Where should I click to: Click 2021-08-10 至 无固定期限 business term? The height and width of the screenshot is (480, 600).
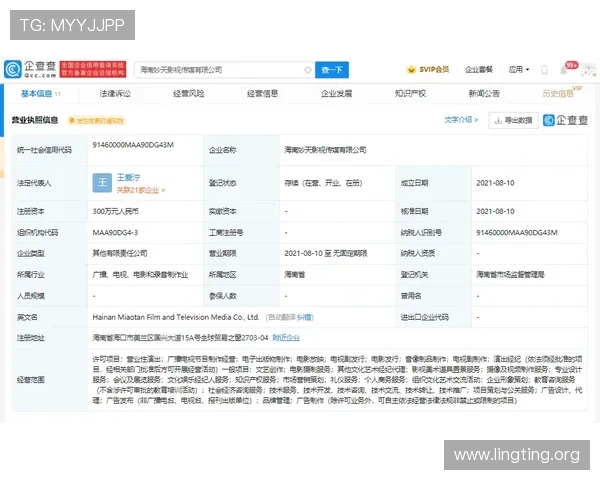pos(326,253)
